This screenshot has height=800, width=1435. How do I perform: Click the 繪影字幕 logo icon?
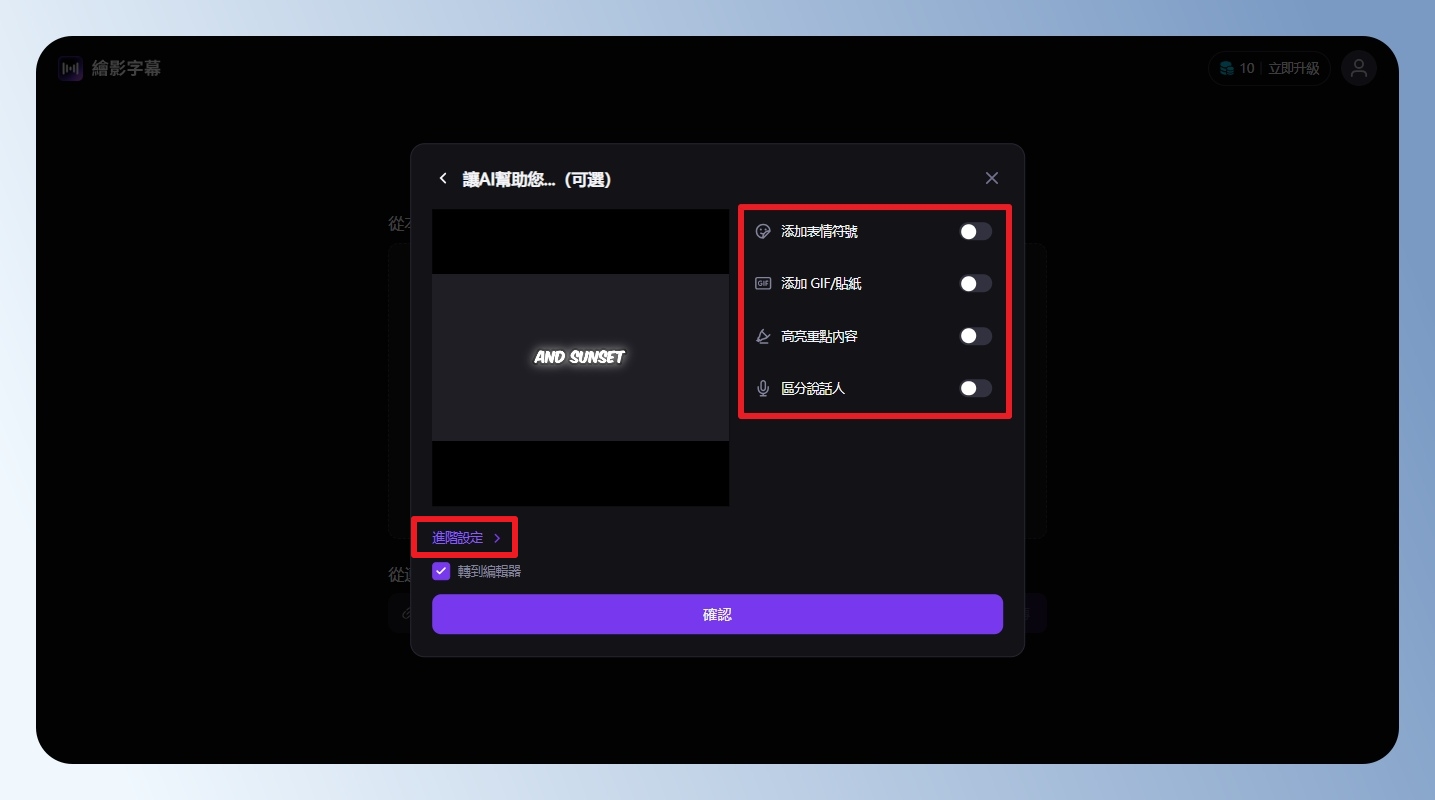click(x=70, y=69)
